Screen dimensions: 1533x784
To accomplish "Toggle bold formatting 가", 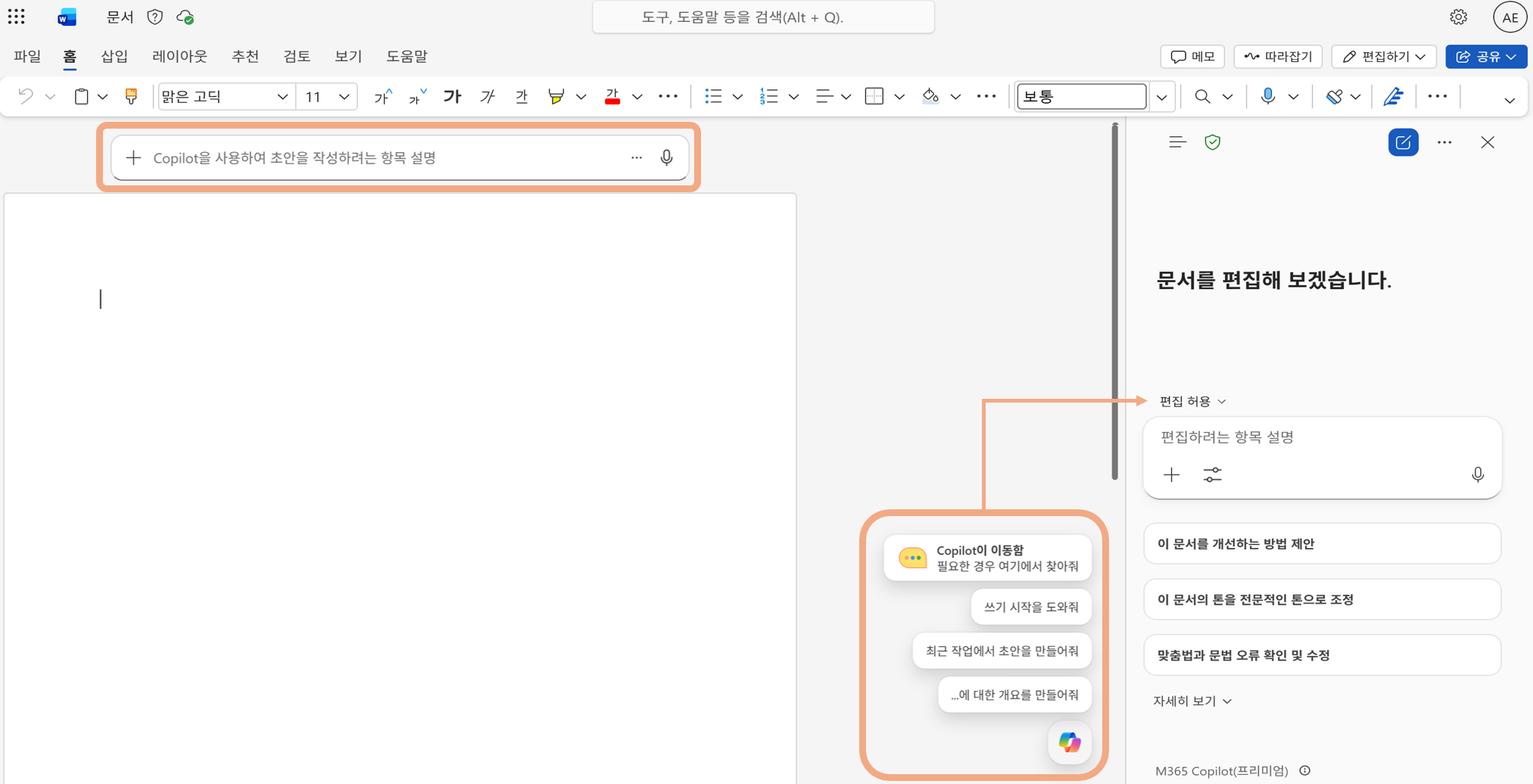I will click(452, 96).
